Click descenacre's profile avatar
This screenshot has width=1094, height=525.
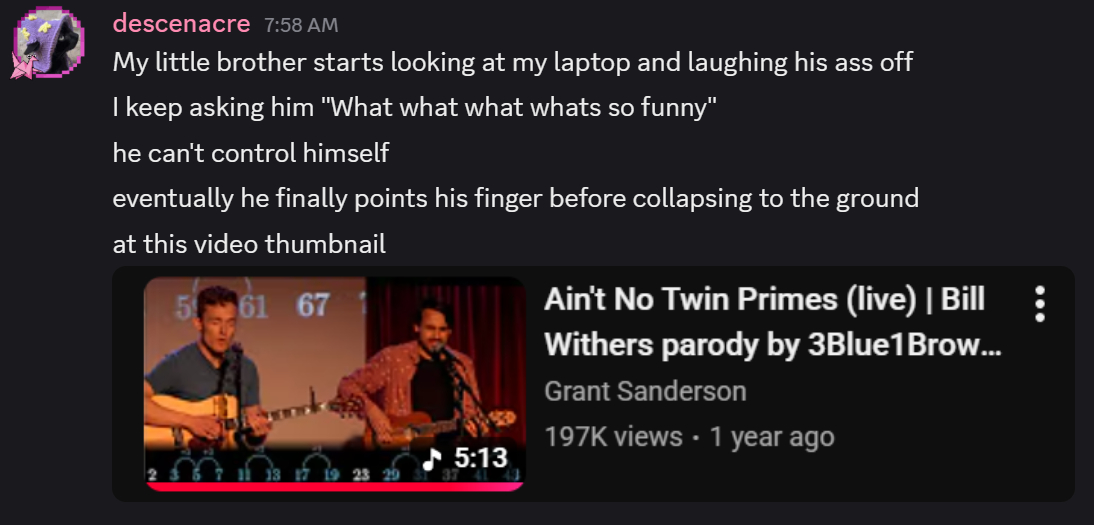(50, 41)
